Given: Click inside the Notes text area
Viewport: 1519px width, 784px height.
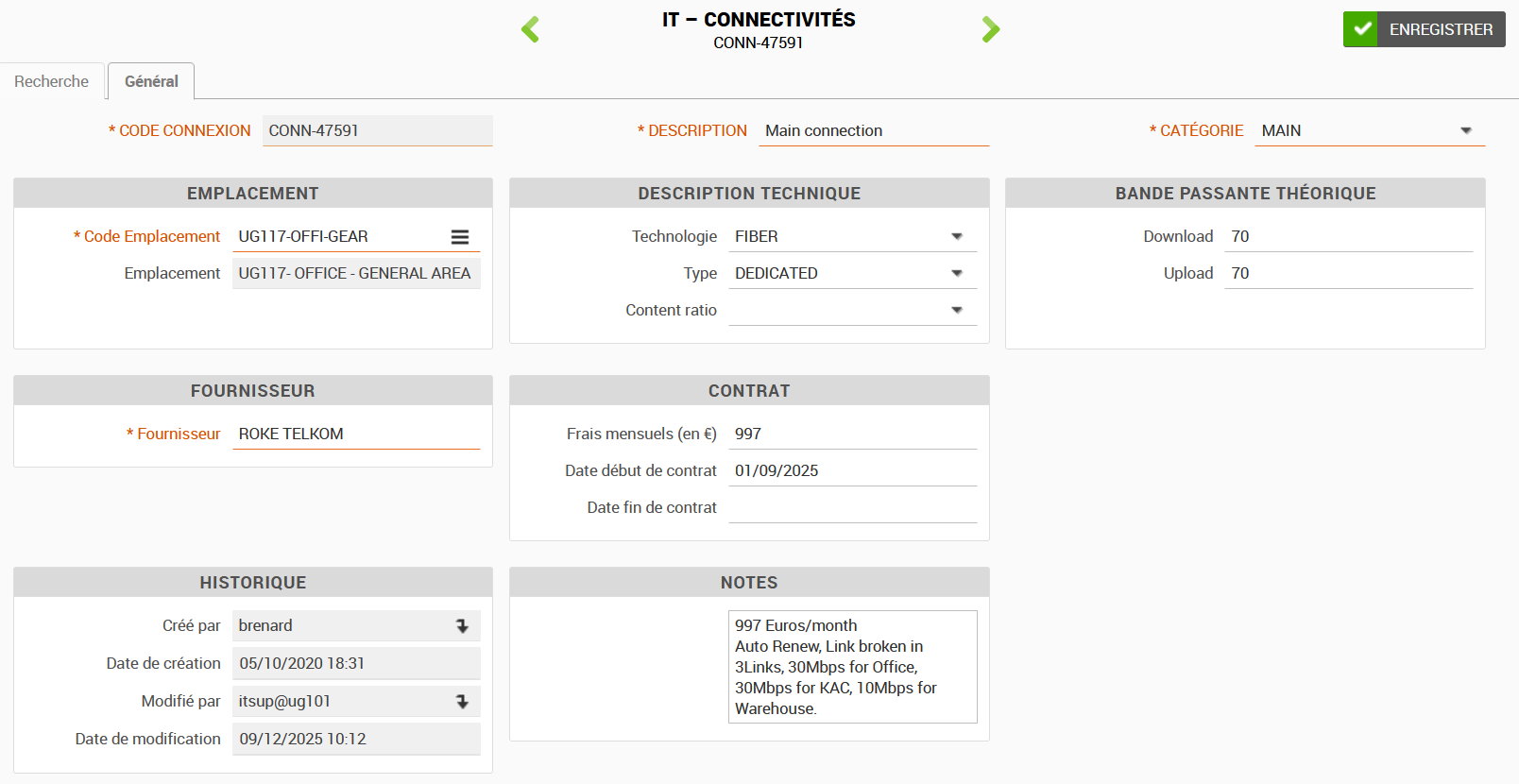Looking at the screenshot, I should tap(852, 667).
